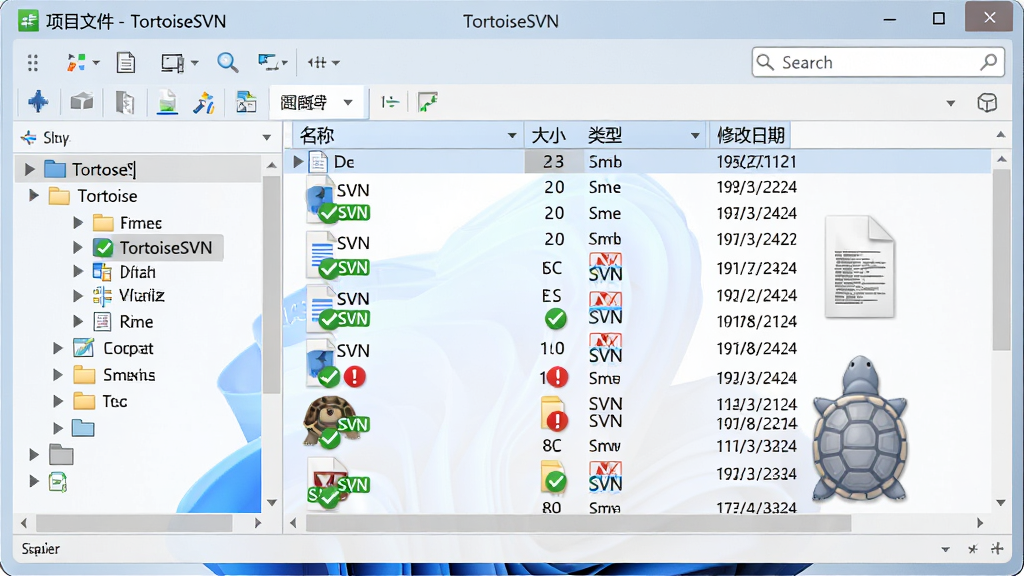Click the 3D cube icon at toolbar right
The image size is (1024, 576).
coord(987,103)
